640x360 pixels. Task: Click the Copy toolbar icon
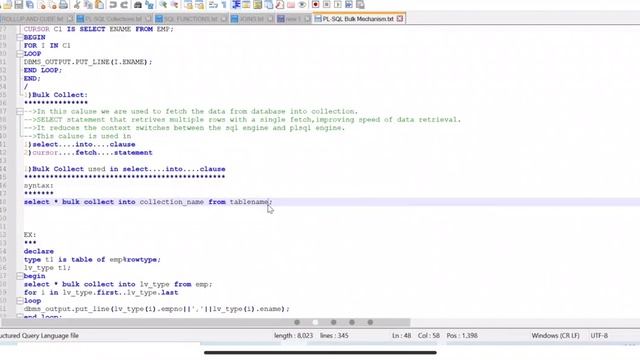tap(88, 5)
